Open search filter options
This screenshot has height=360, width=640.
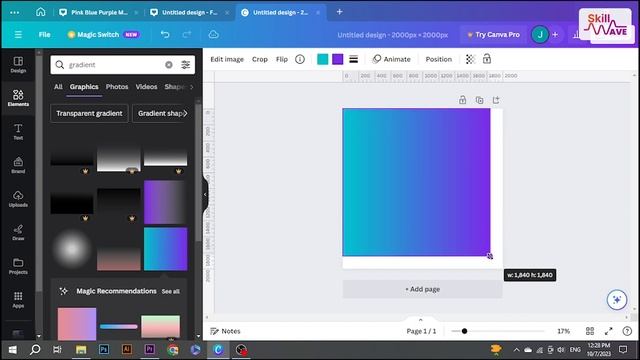click(x=185, y=64)
